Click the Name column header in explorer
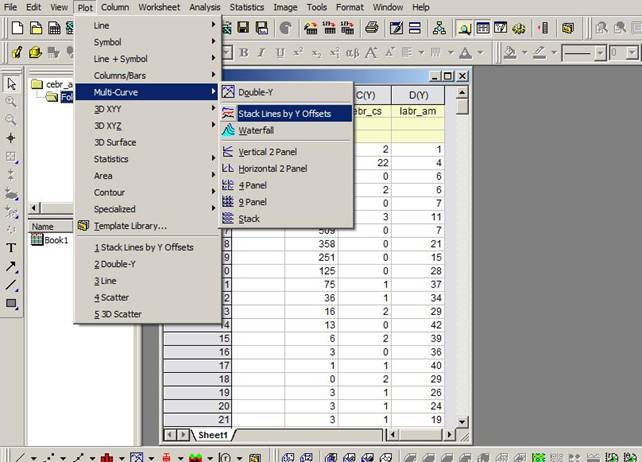642x462 pixels. pos(50,226)
